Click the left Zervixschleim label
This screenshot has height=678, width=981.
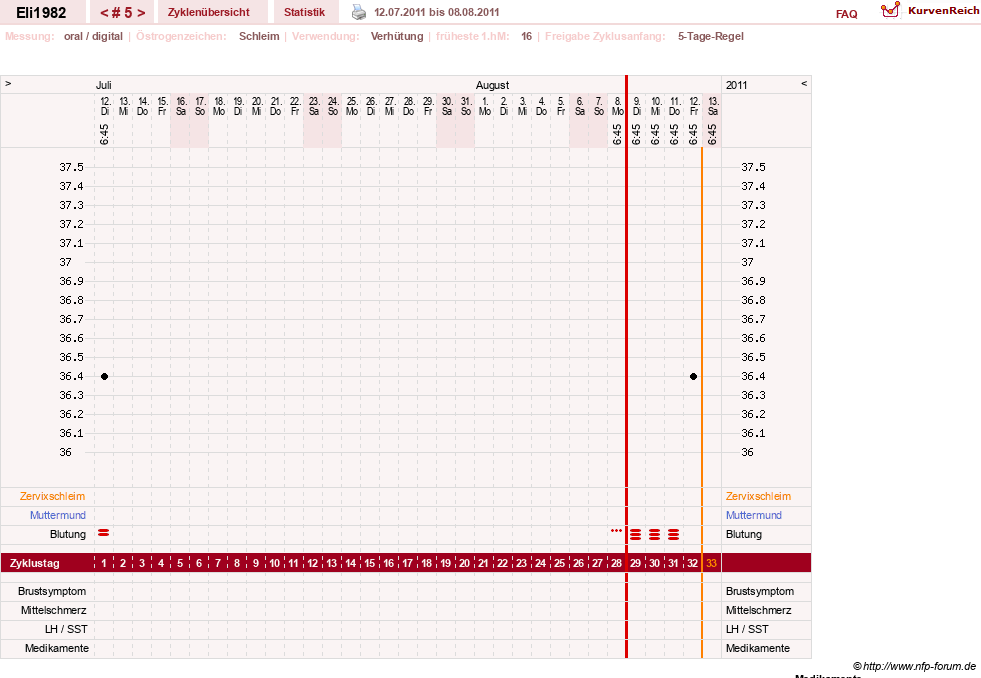[53, 496]
